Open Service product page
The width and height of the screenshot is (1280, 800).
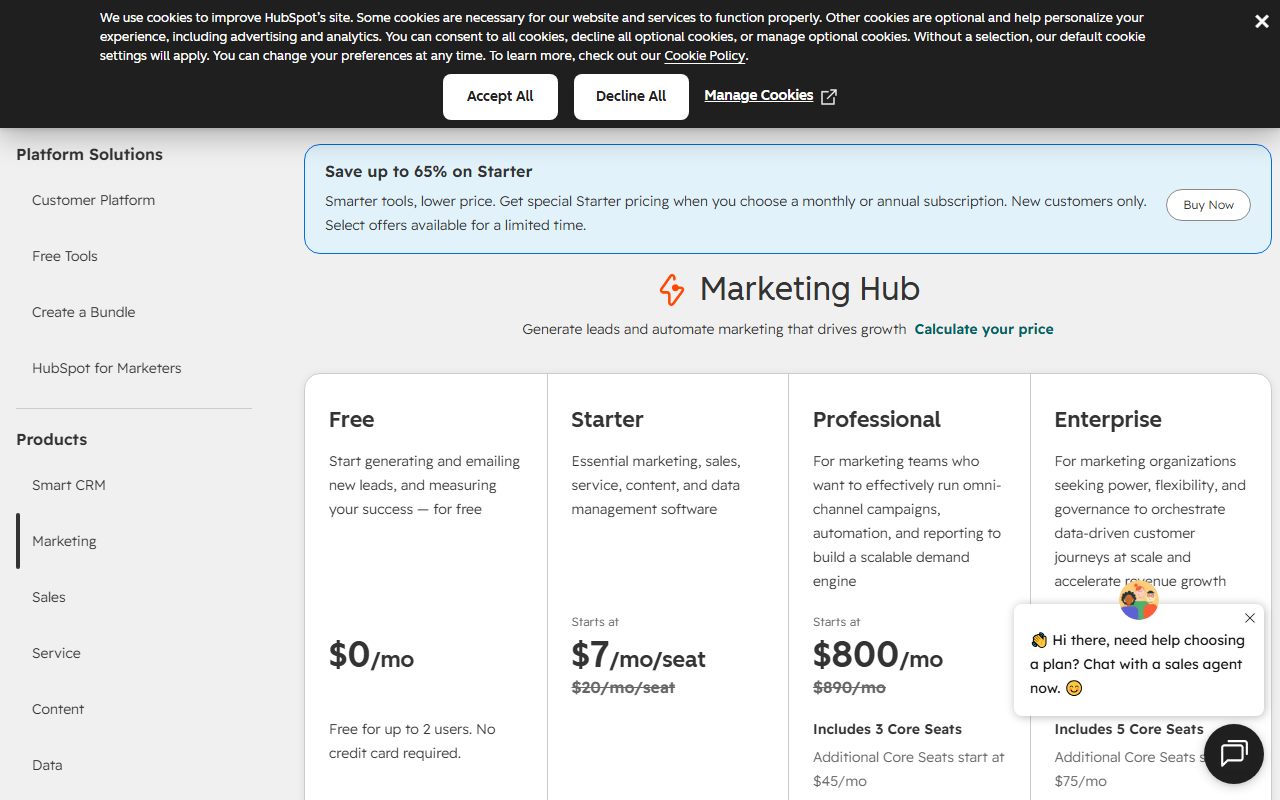tap(56, 653)
